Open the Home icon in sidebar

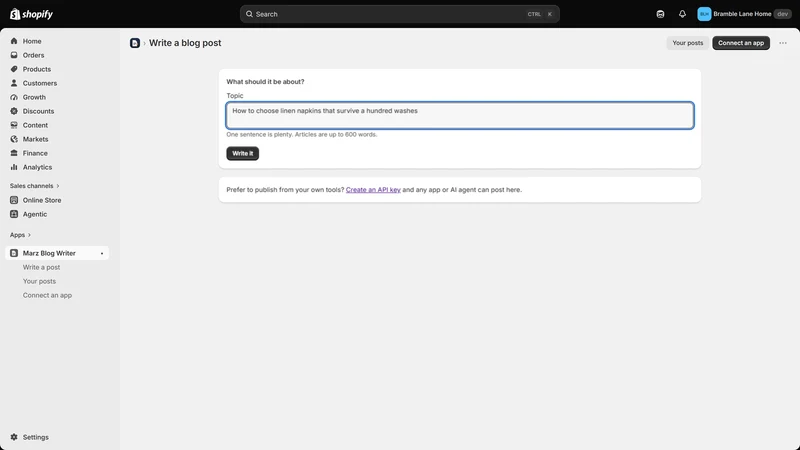tap(14, 41)
